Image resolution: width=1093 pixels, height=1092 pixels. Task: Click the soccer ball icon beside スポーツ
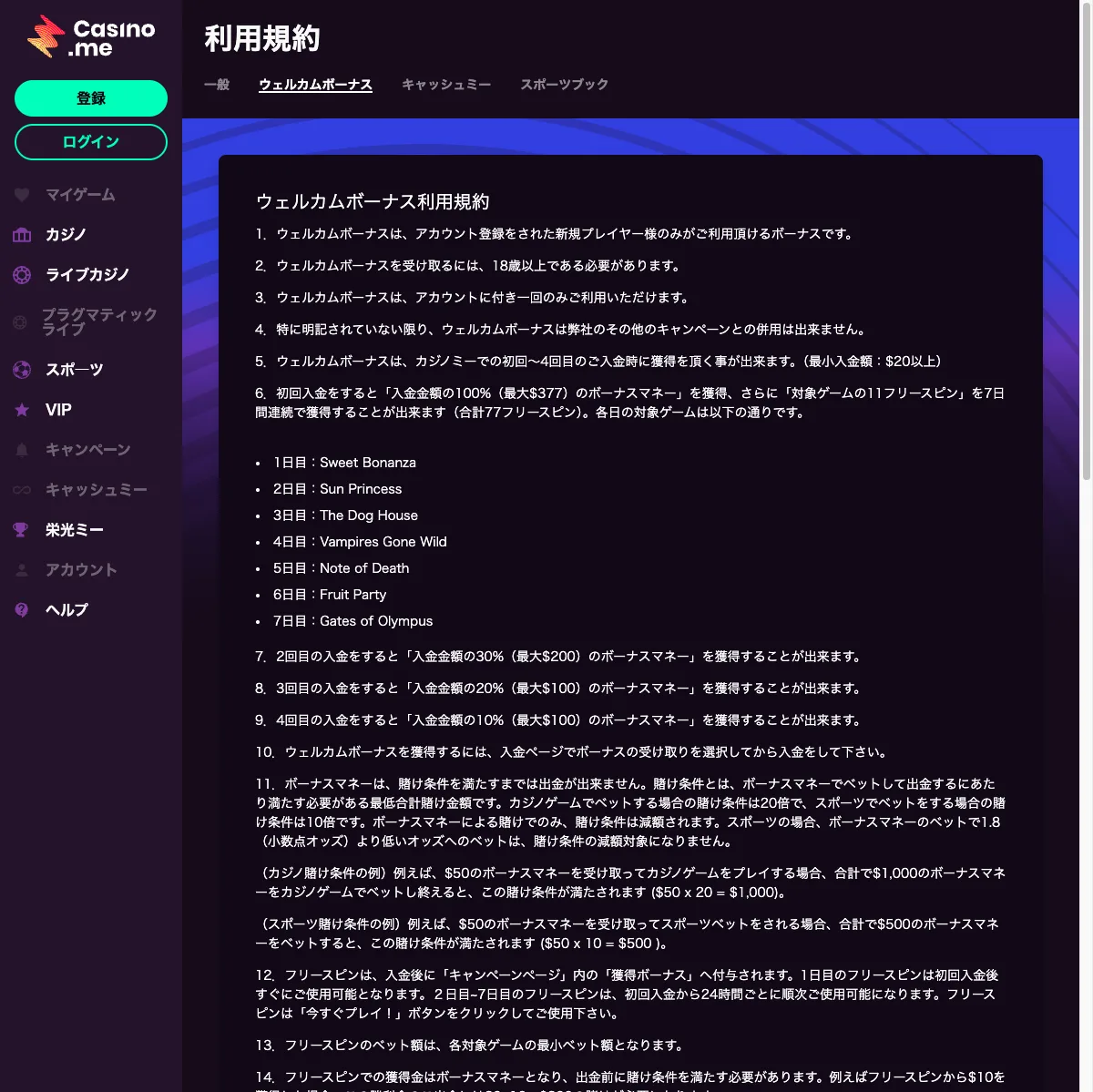[22, 370]
